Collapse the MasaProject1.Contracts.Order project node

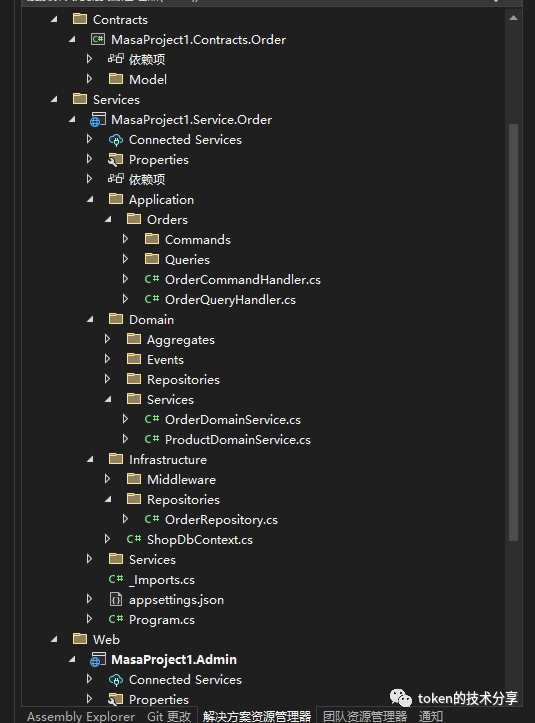72,40
